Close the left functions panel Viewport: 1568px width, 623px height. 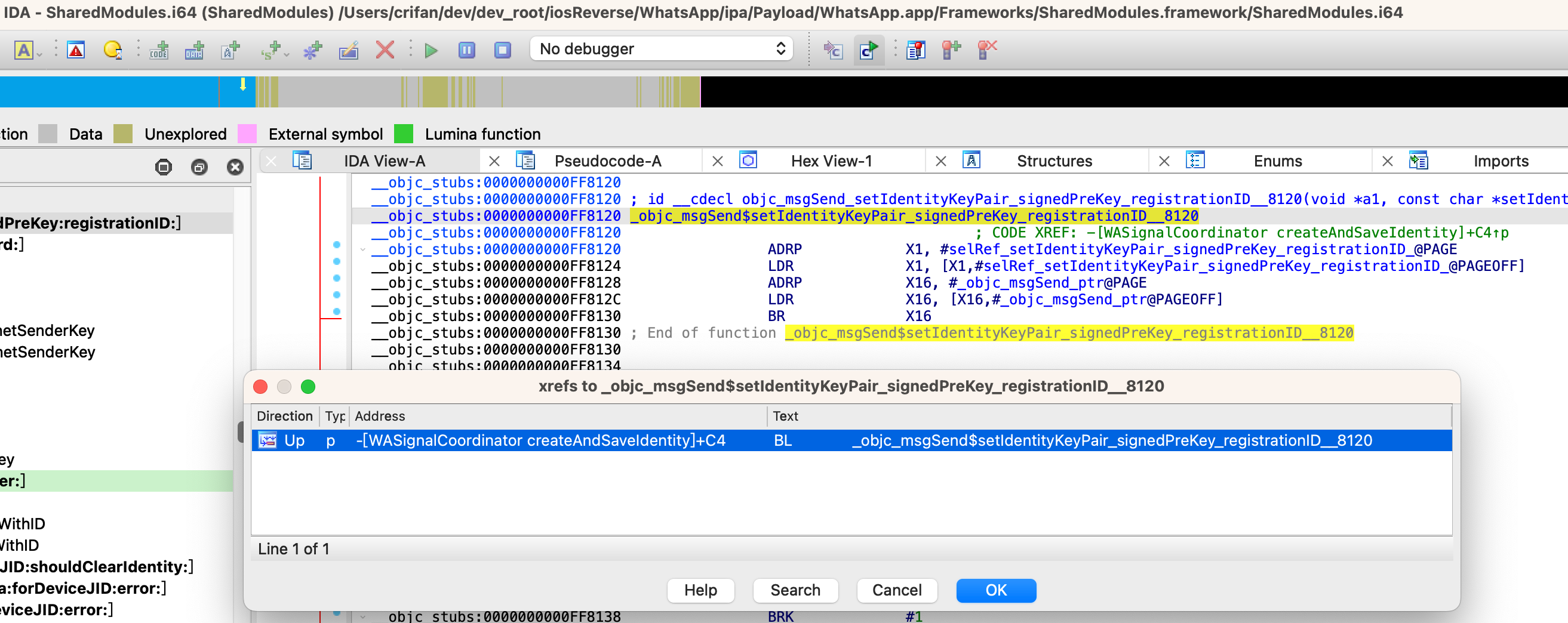click(x=235, y=166)
